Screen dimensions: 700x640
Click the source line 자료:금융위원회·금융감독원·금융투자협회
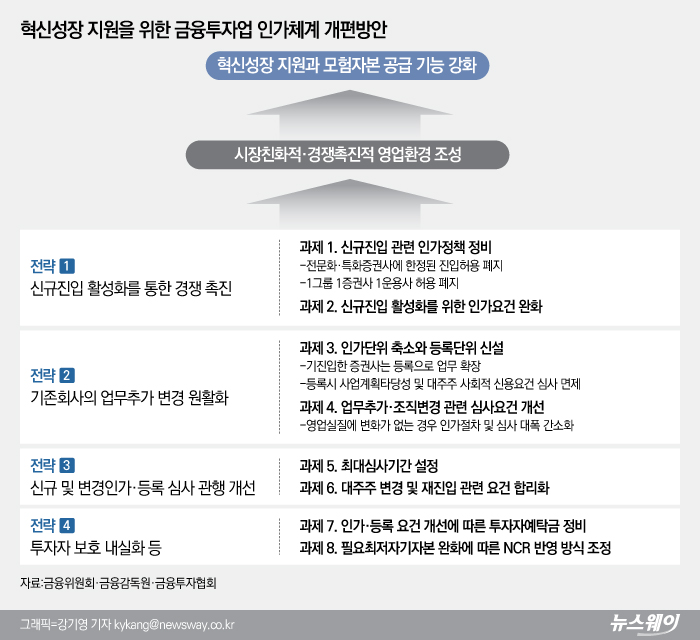pyautogui.click(x=118, y=583)
